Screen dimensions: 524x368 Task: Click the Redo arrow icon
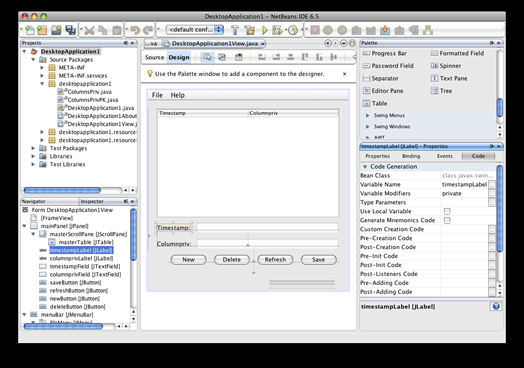[x=148, y=30]
